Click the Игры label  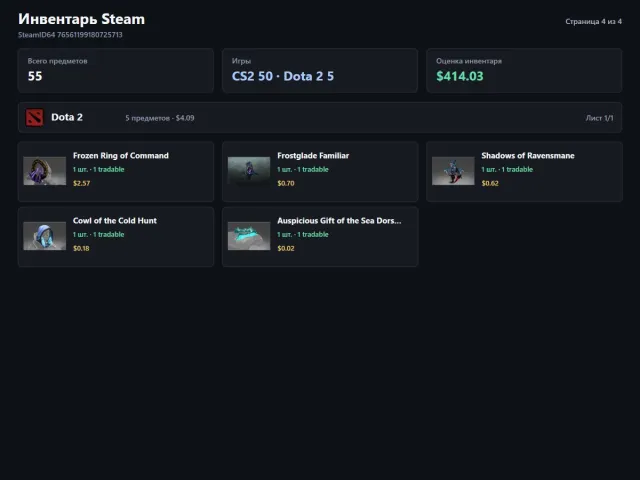[241, 61]
